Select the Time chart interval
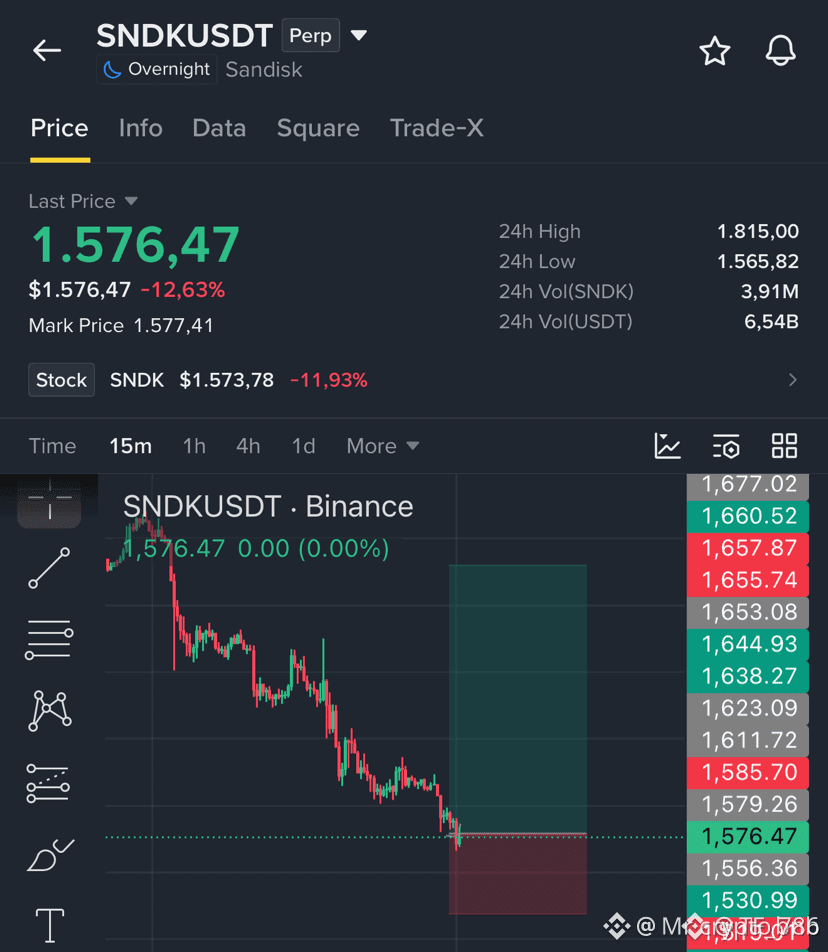Screen dimensions: 828x952 (x=52, y=446)
